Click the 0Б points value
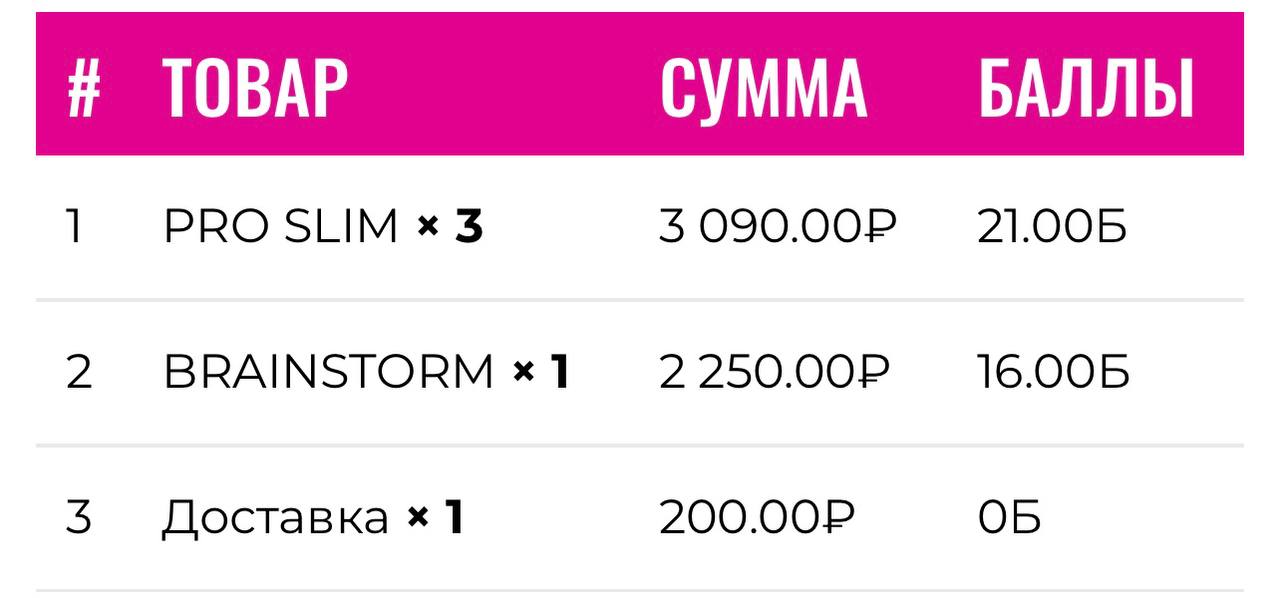Viewport: 1280px width, 598px height. pyautogui.click(x=1009, y=518)
